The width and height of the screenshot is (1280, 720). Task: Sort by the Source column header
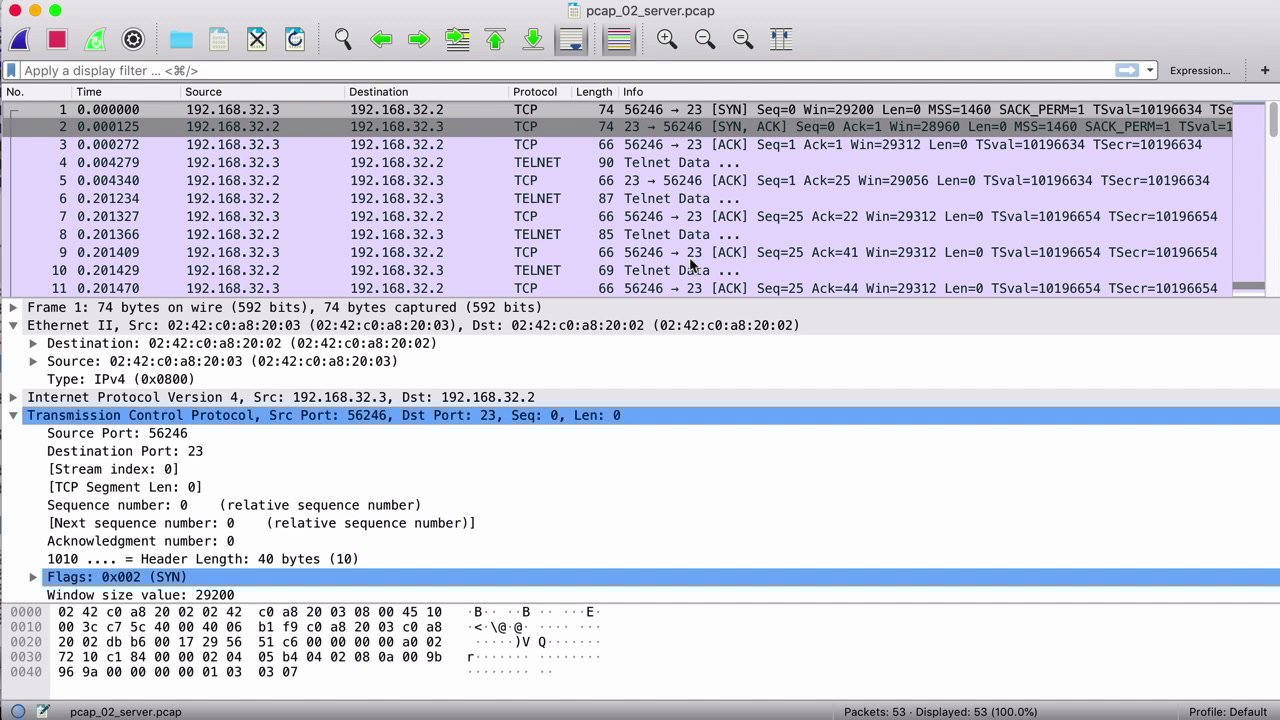(x=263, y=92)
